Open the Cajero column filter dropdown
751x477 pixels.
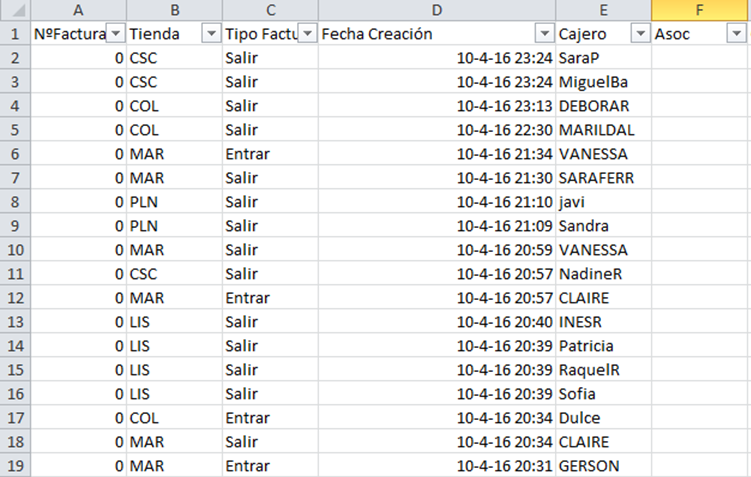(640, 34)
